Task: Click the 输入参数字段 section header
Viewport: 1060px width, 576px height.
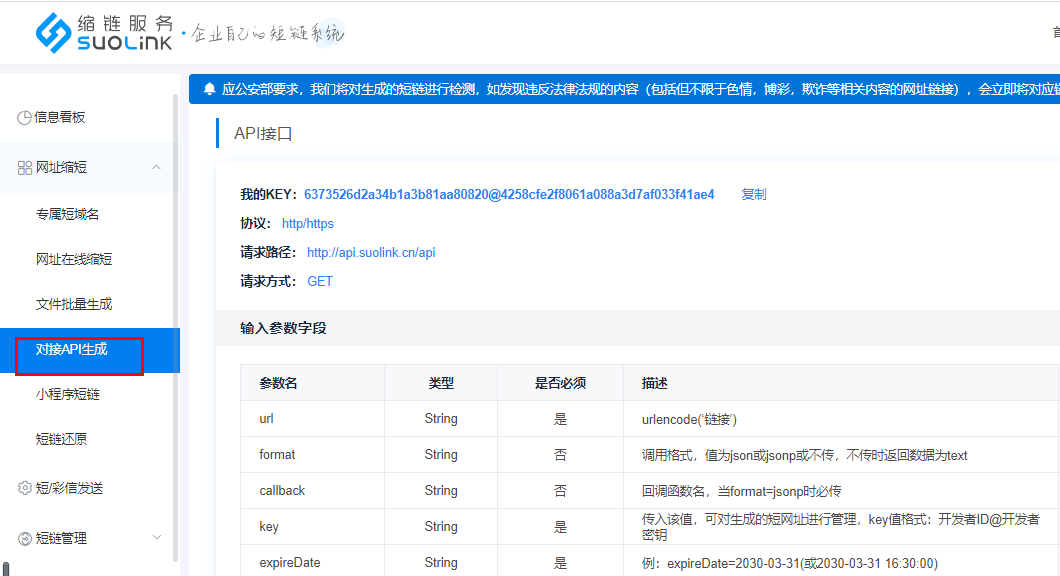Action: (x=283, y=329)
